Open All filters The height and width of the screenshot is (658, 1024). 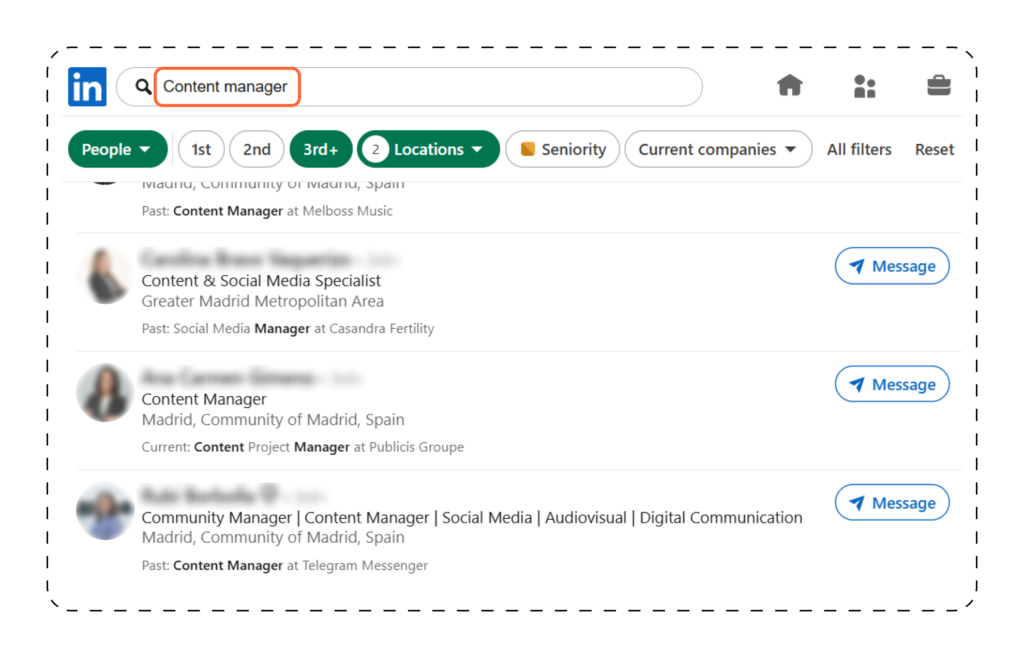point(859,149)
